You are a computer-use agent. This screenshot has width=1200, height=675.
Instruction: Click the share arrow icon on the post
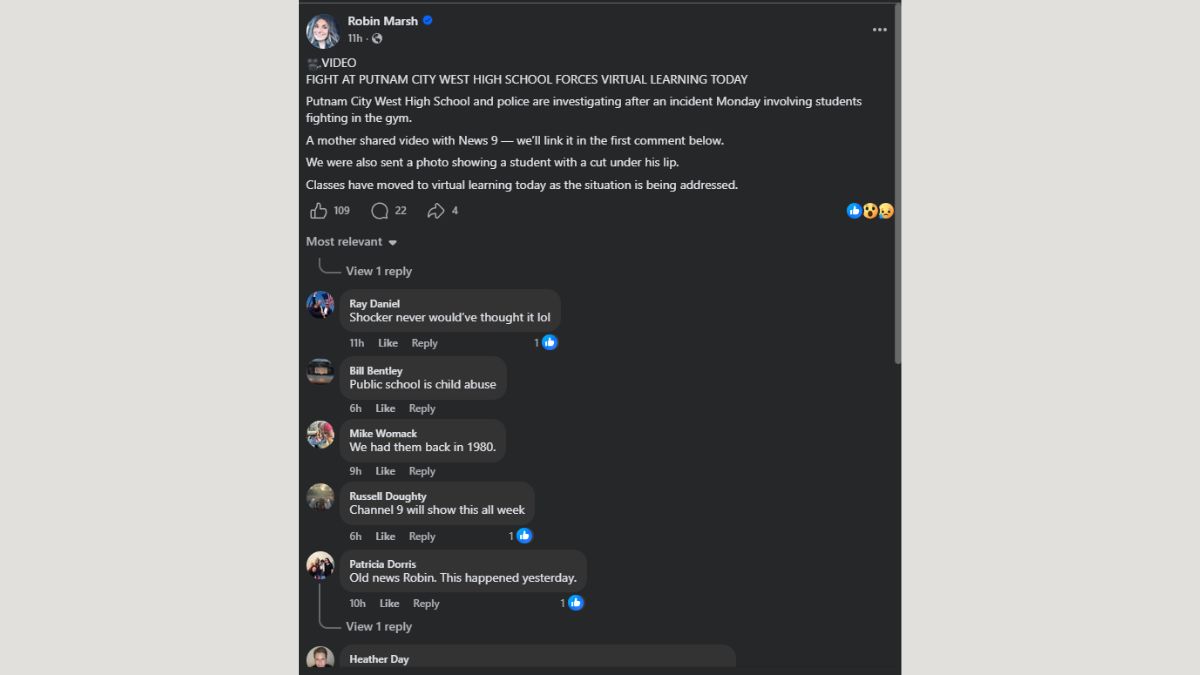point(436,211)
